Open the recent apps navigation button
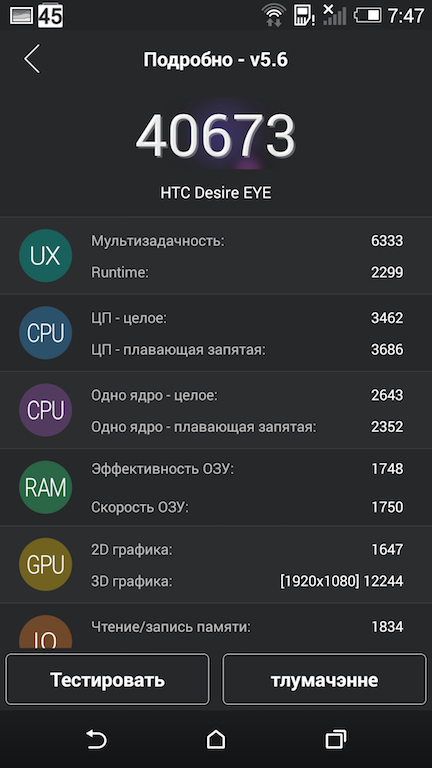 tap(336, 739)
